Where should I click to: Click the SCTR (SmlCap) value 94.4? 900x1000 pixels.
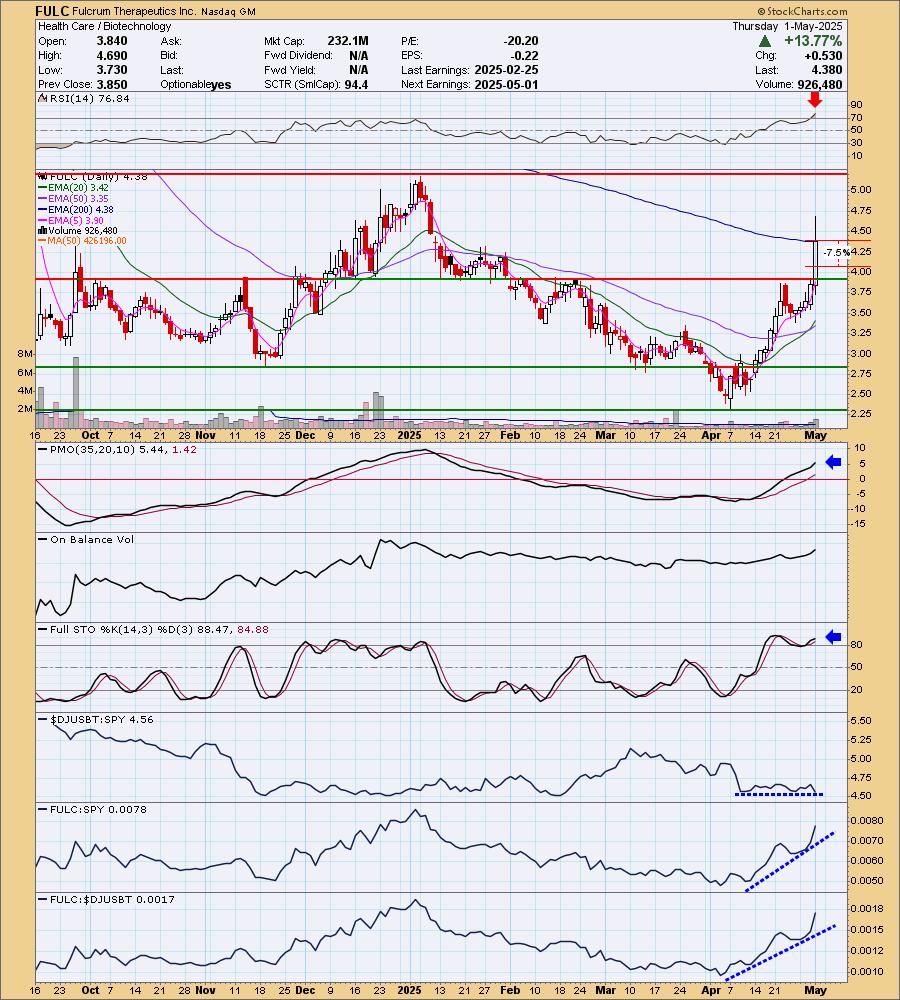356,85
